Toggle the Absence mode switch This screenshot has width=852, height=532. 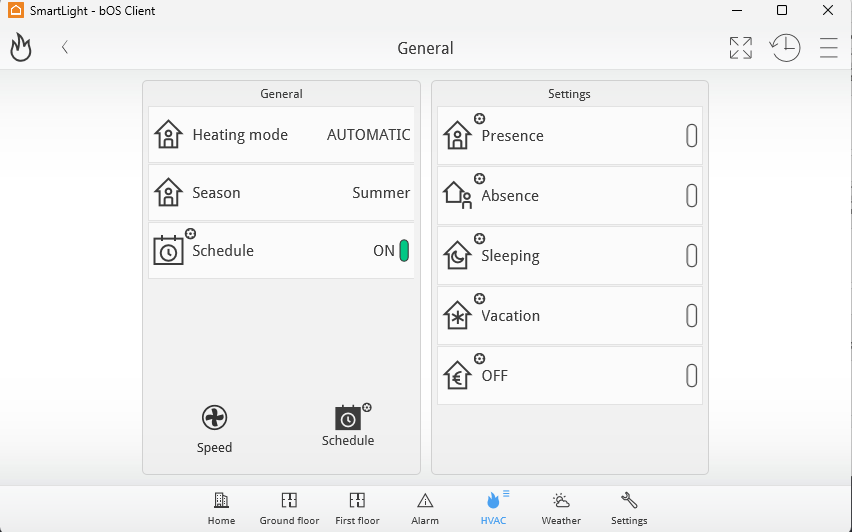[x=691, y=195]
